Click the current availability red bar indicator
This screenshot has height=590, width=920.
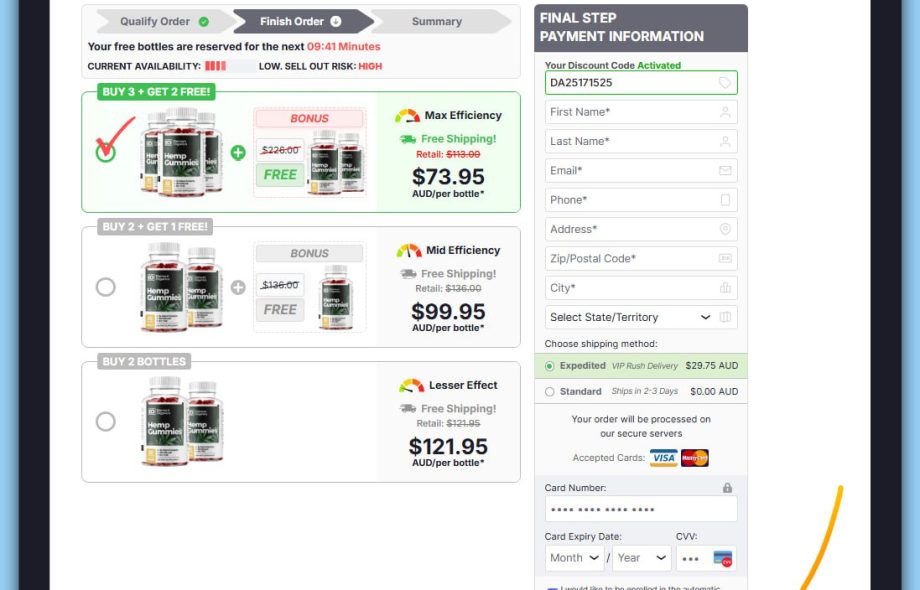(x=215, y=66)
